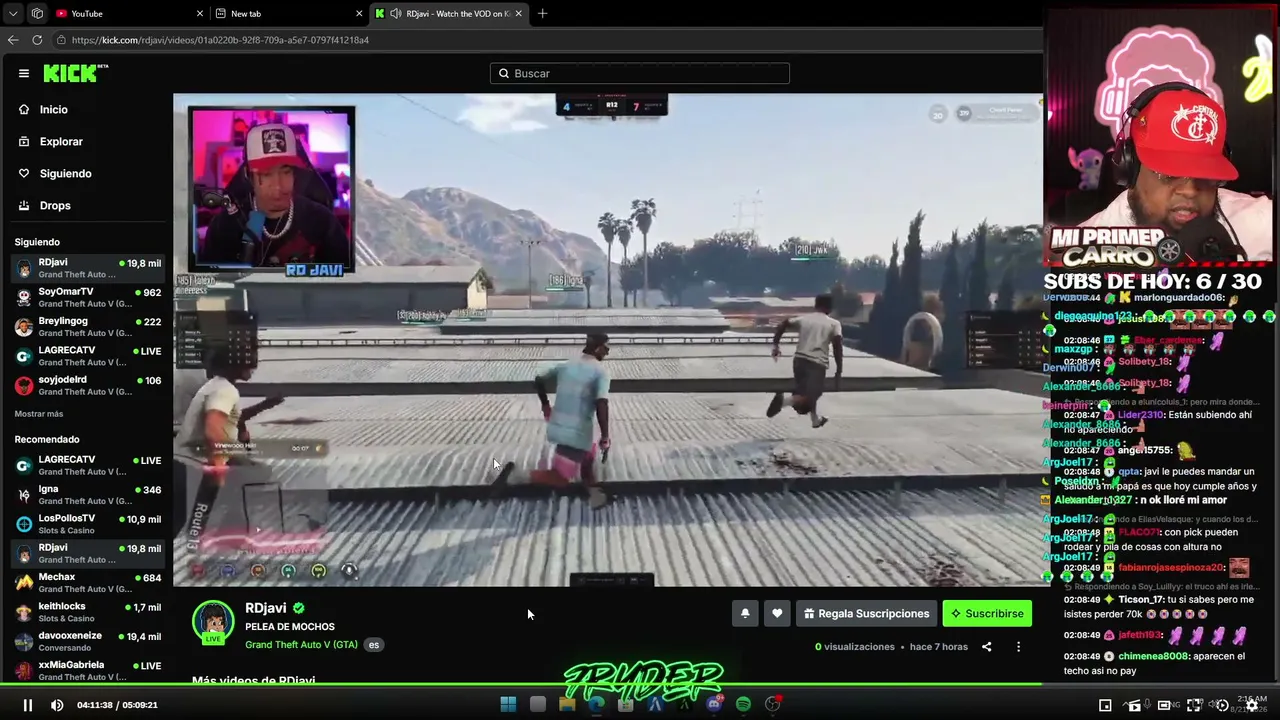The width and height of the screenshot is (1280, 720).
Task: Open xxMiaGabriela channel in Recomendado
Action: 87,670
